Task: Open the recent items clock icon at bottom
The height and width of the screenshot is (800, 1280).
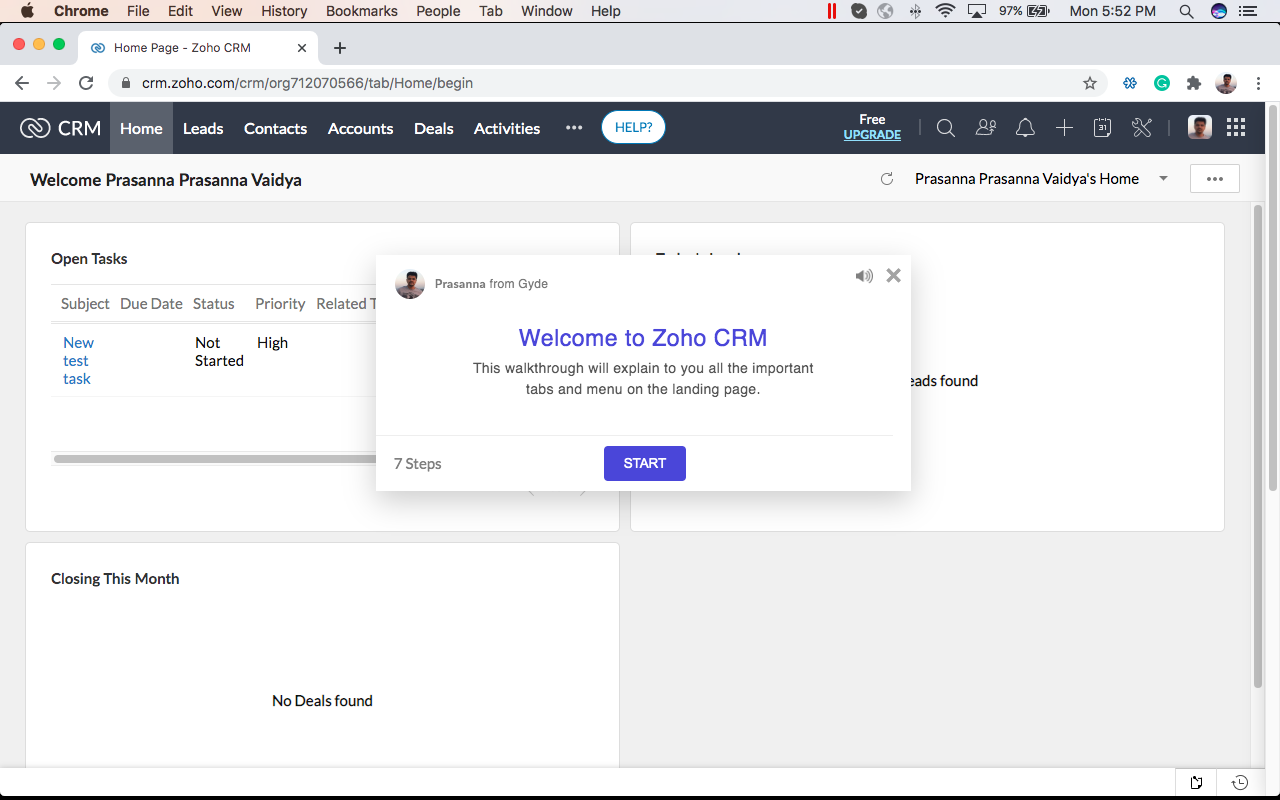Action: [x=1240, y=782]
